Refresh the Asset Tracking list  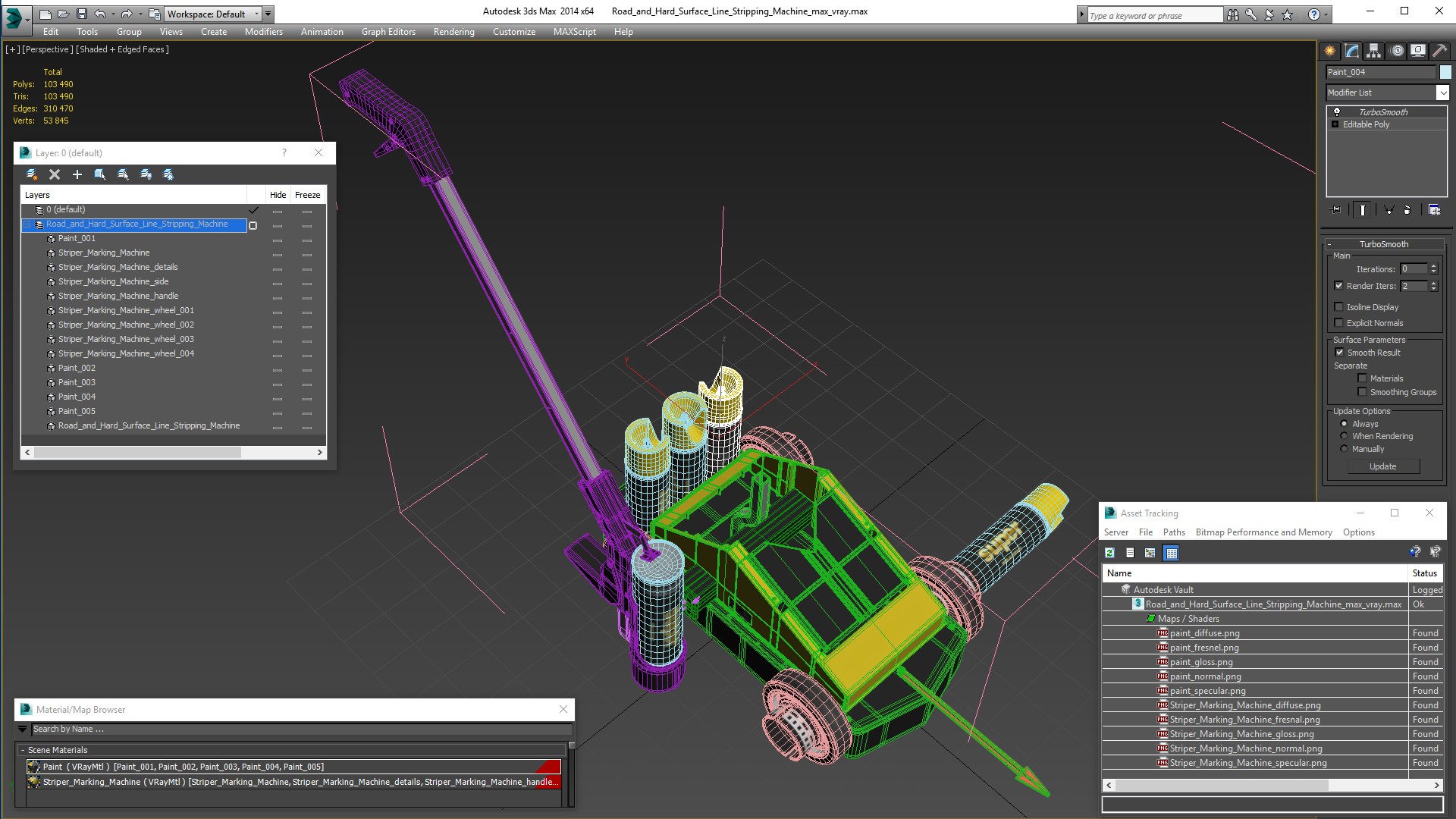(x=1109, y=553)
